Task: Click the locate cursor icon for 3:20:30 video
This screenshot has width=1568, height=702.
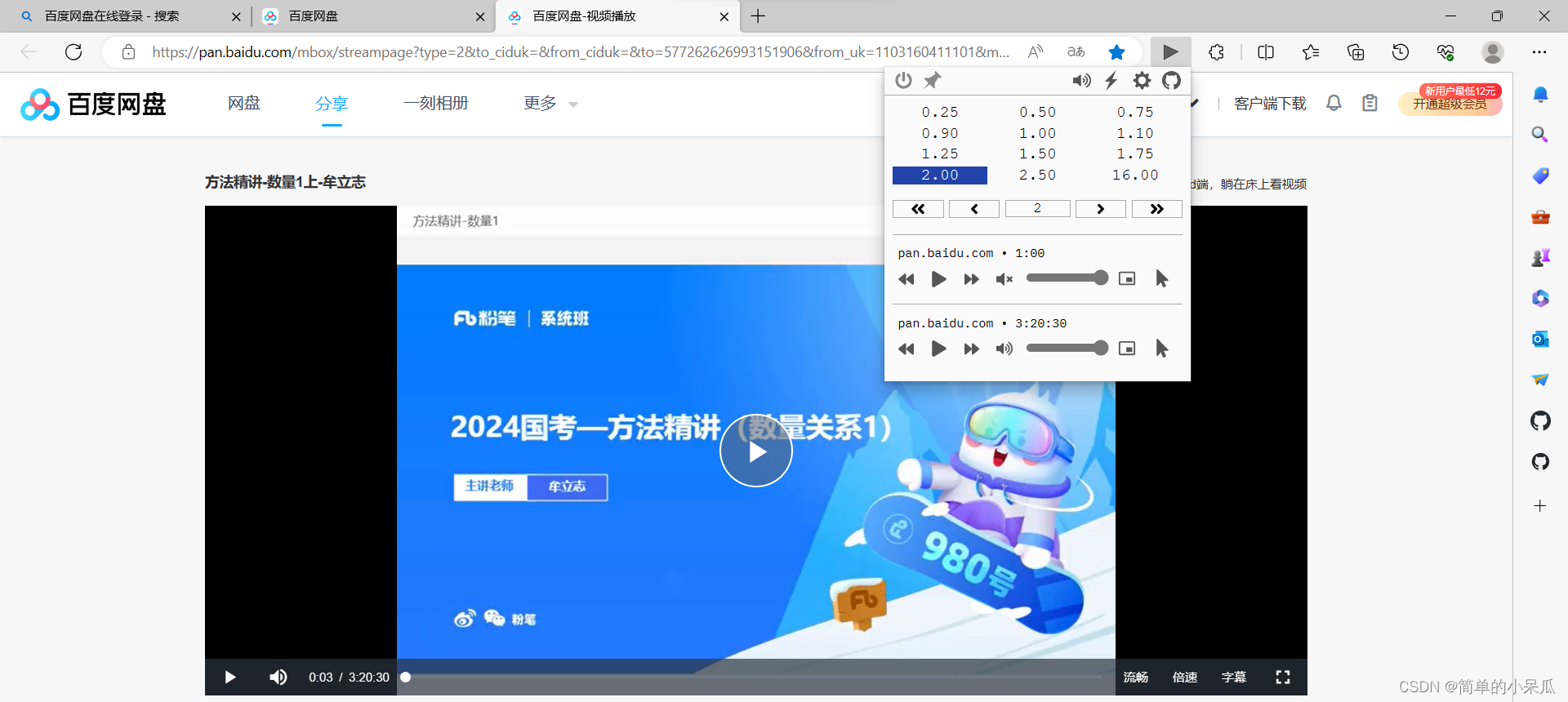Action: point(1161,349)
